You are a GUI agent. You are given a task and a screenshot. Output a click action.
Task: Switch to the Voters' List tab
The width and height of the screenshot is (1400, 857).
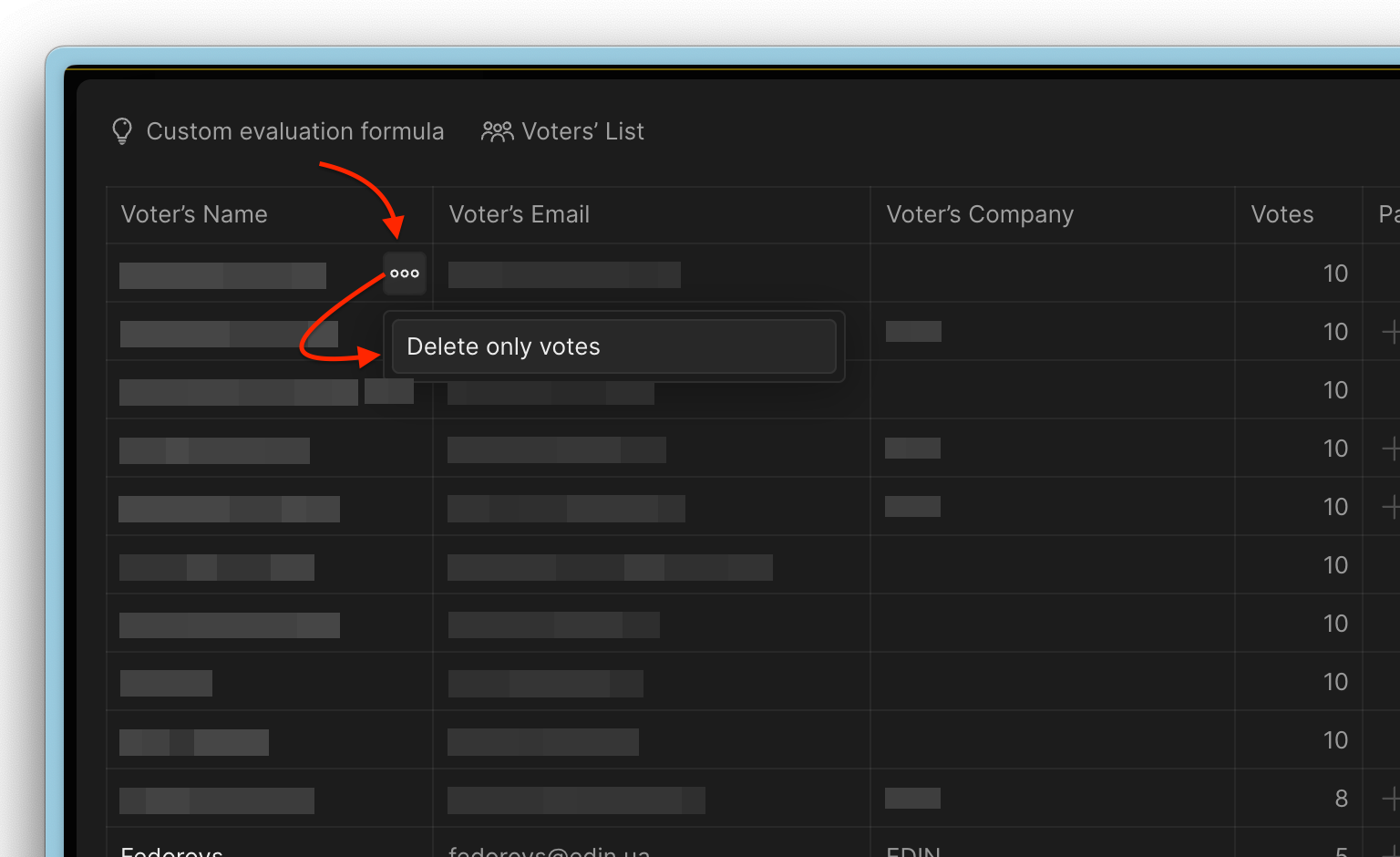coord(582,132)
